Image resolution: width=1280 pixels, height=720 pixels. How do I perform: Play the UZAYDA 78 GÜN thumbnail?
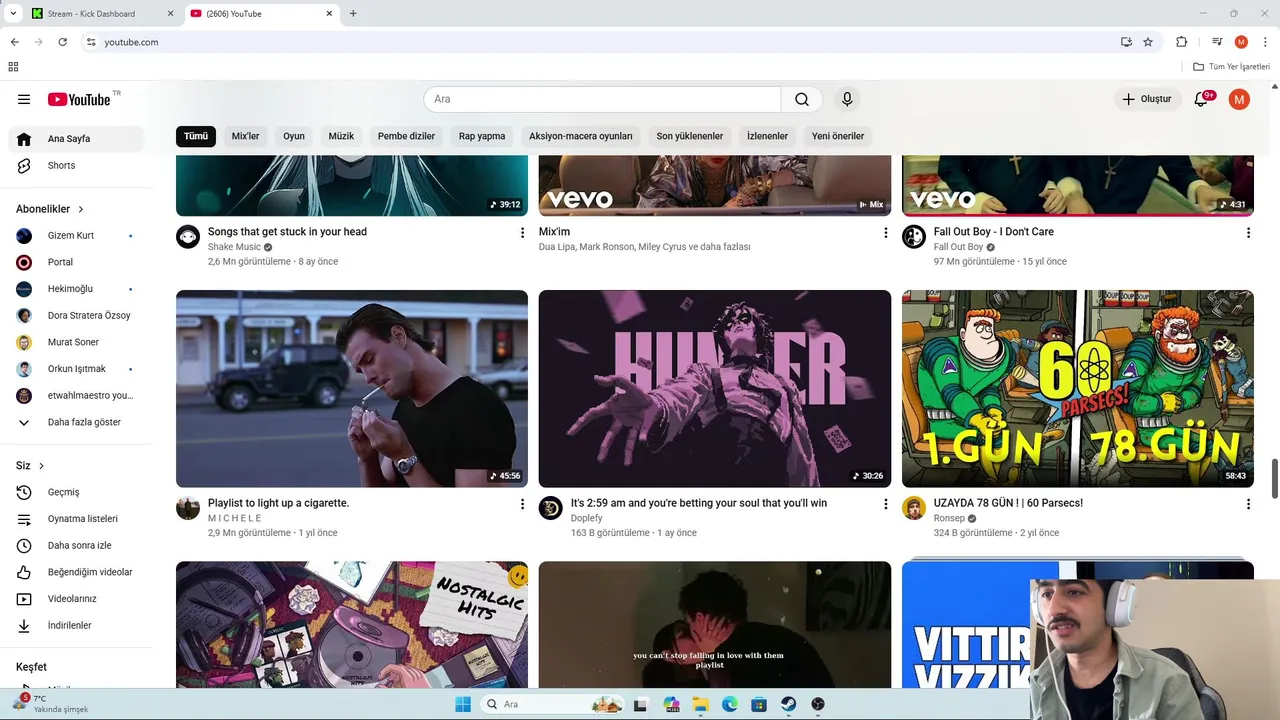pos(1078,389)
